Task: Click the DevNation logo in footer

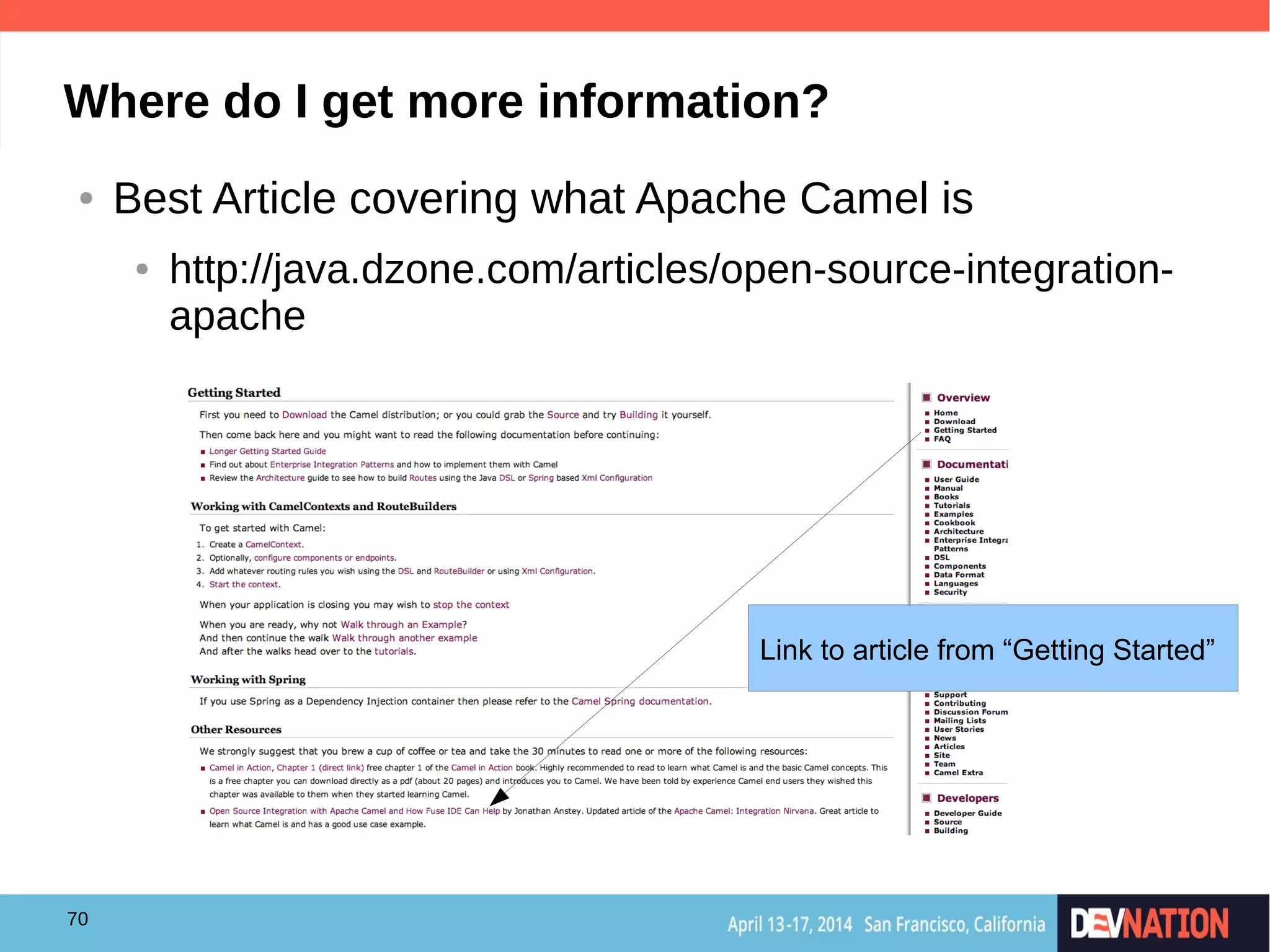Action: point(1150,923)
